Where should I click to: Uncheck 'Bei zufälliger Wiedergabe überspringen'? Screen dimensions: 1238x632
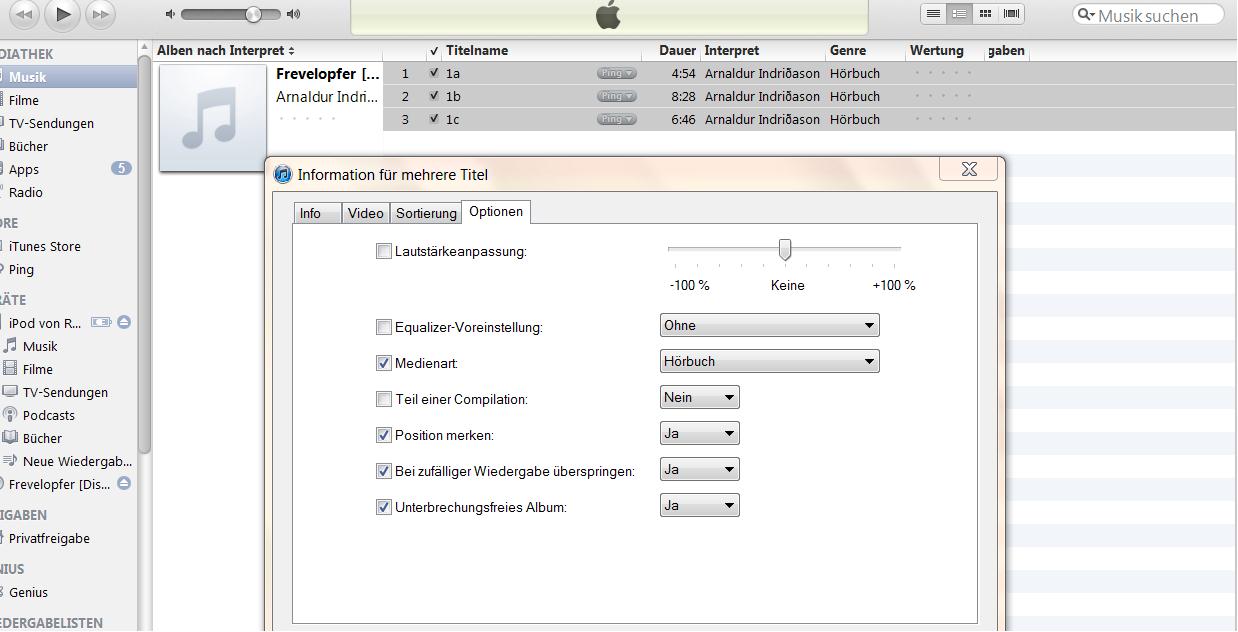point(384,471)
